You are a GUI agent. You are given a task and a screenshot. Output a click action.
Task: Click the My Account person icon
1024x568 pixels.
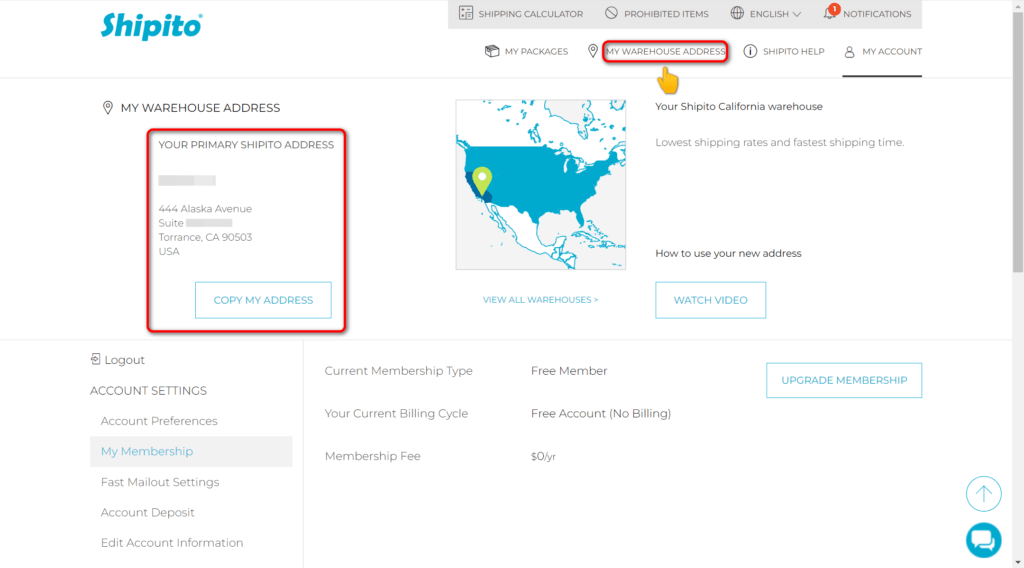849,52
